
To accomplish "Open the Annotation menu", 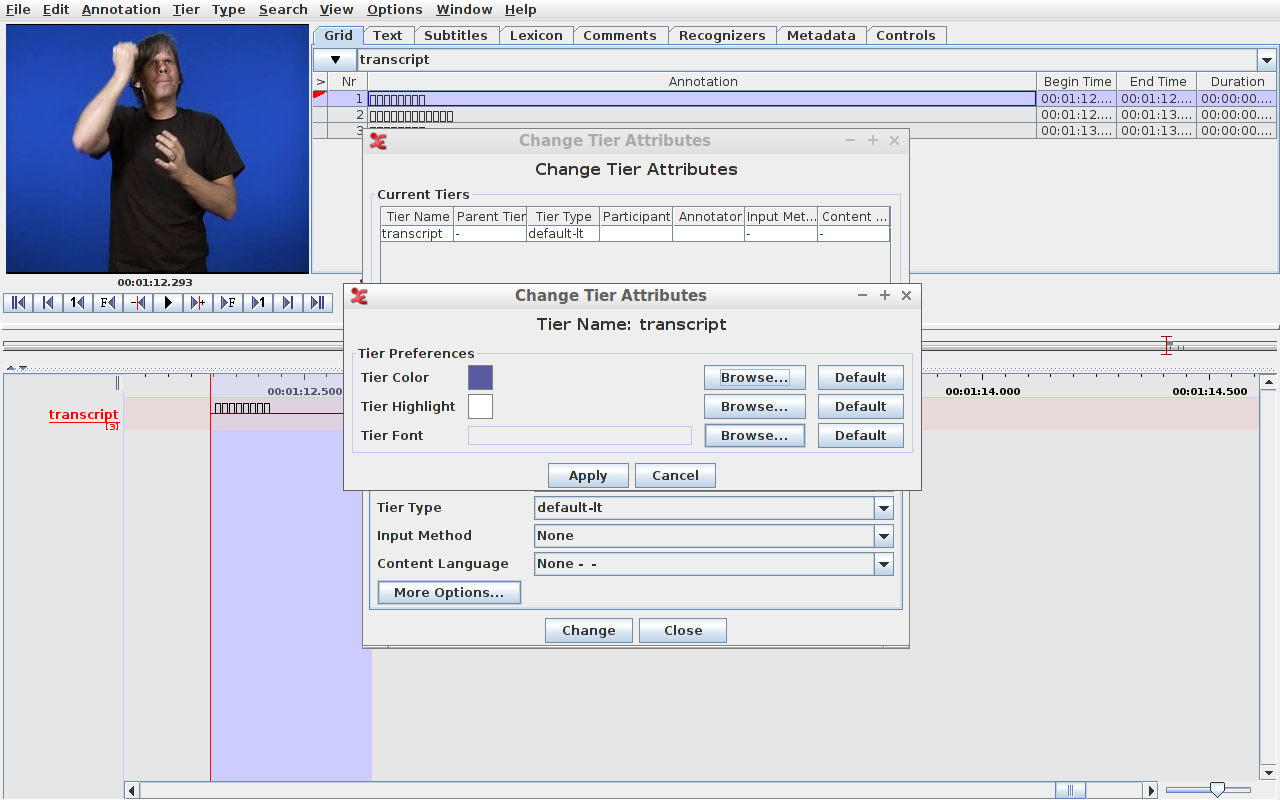I will pyautogui.click(x=121, y=10).
